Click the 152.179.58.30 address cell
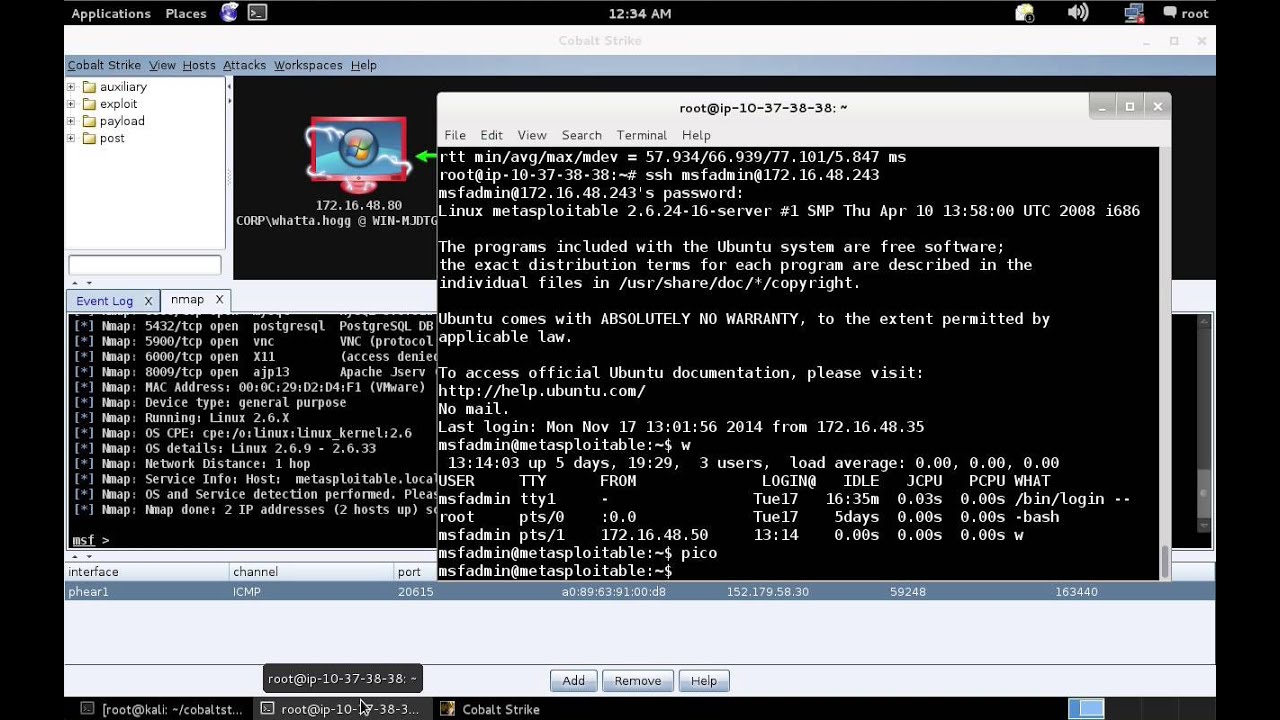Viewport: 1280px width, 720px height. (768, 592)
